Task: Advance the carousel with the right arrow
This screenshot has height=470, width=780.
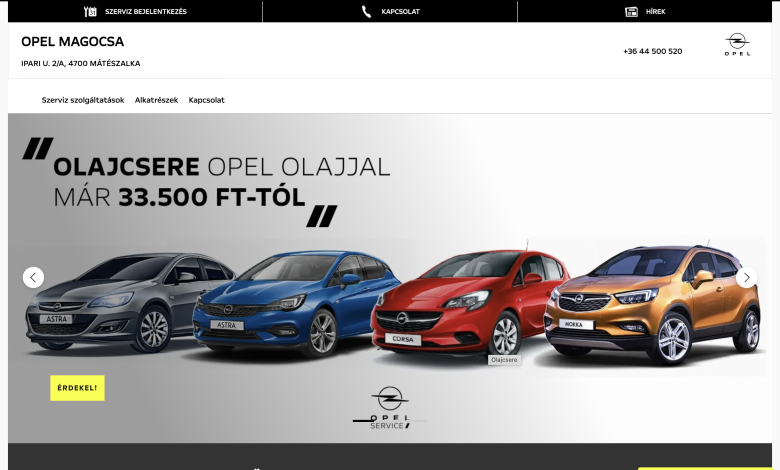Action: tap(746, 277)
